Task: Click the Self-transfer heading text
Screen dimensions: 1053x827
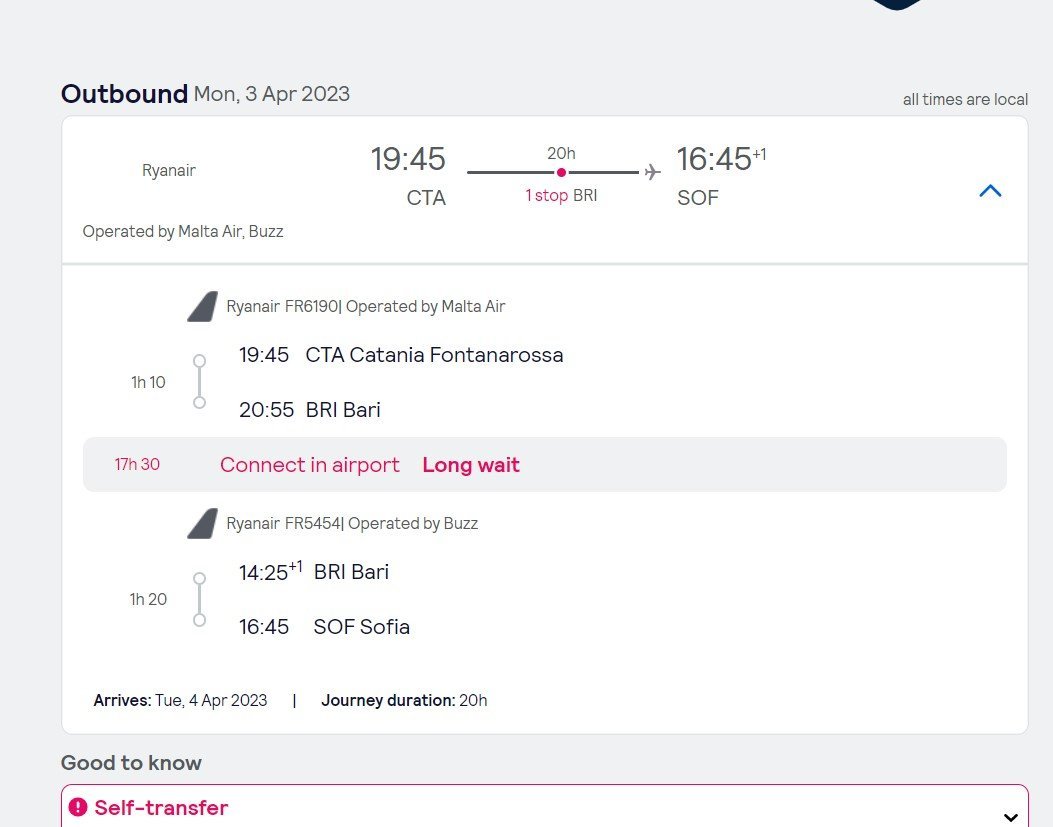Action: pyautogui.click(x=161, y=807)
